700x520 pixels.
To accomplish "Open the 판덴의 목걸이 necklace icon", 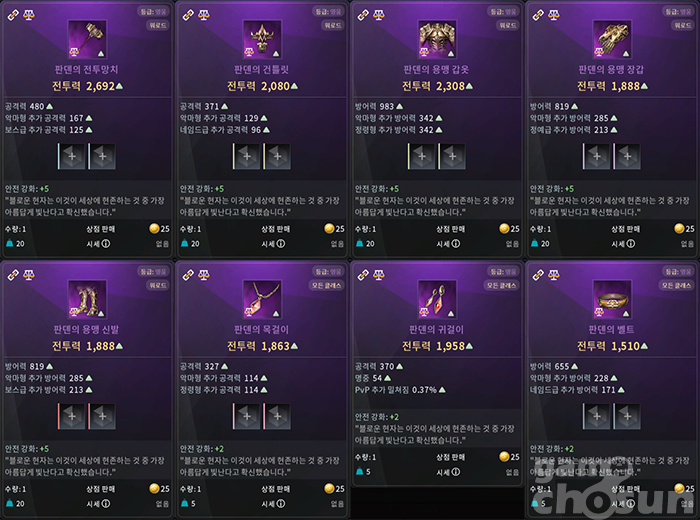I will [x=262, y=299].
